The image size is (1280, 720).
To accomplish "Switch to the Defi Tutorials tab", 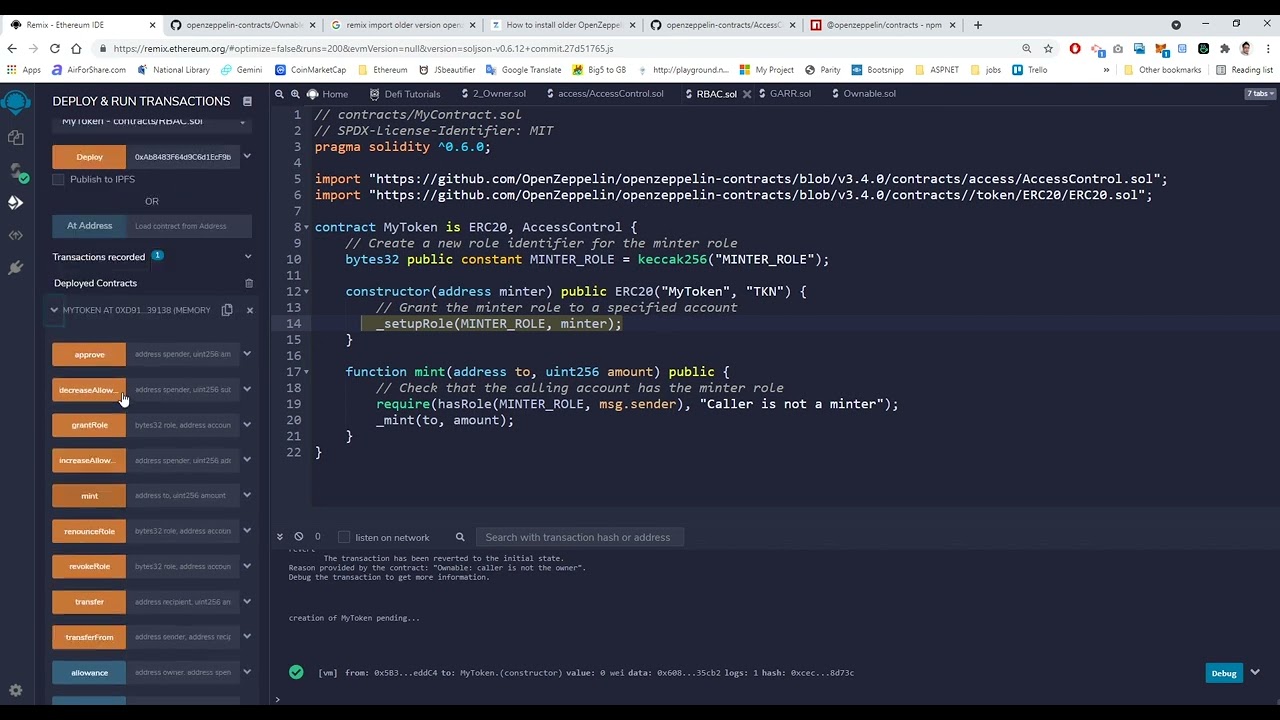I will coord(405,94).
